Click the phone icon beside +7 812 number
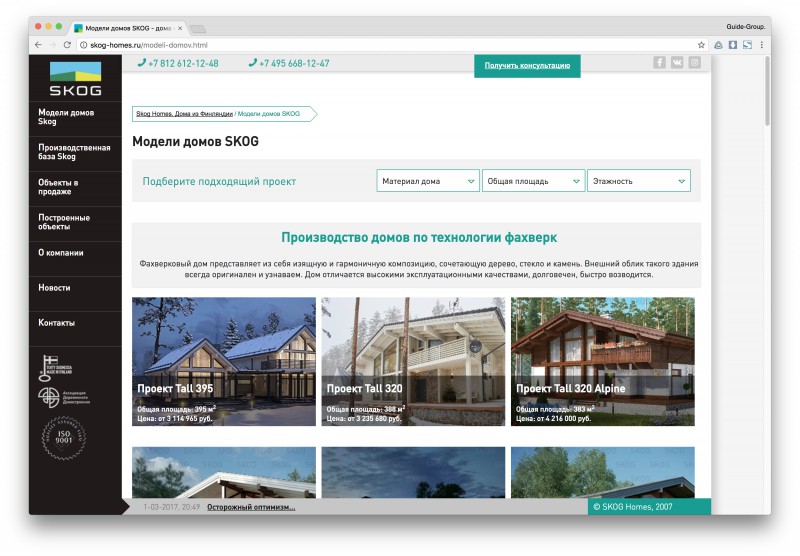Screen dimensions: 800x556 point(142,63)
